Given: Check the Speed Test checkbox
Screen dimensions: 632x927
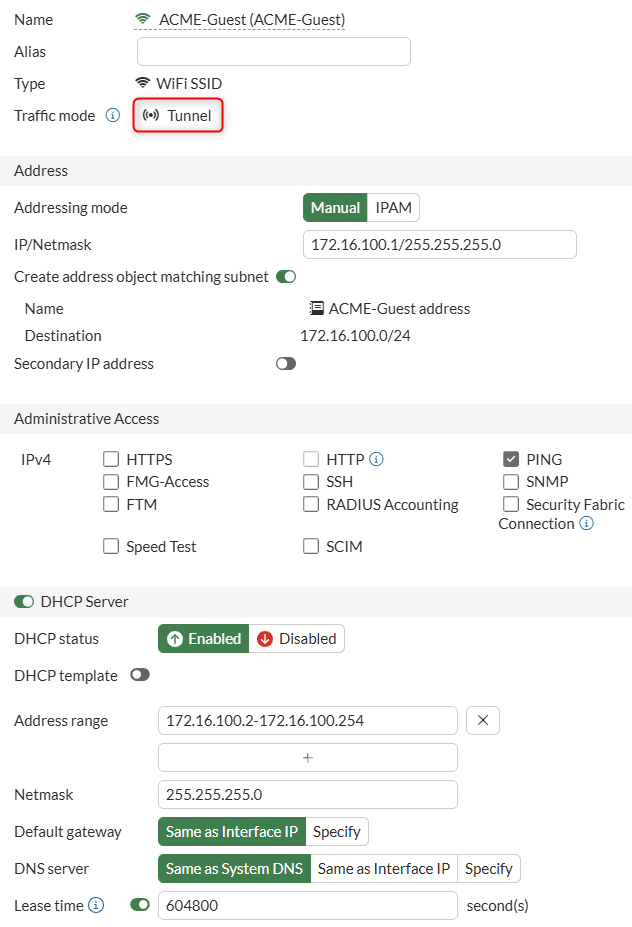Looking at the screenshot, I should [111, 546].
